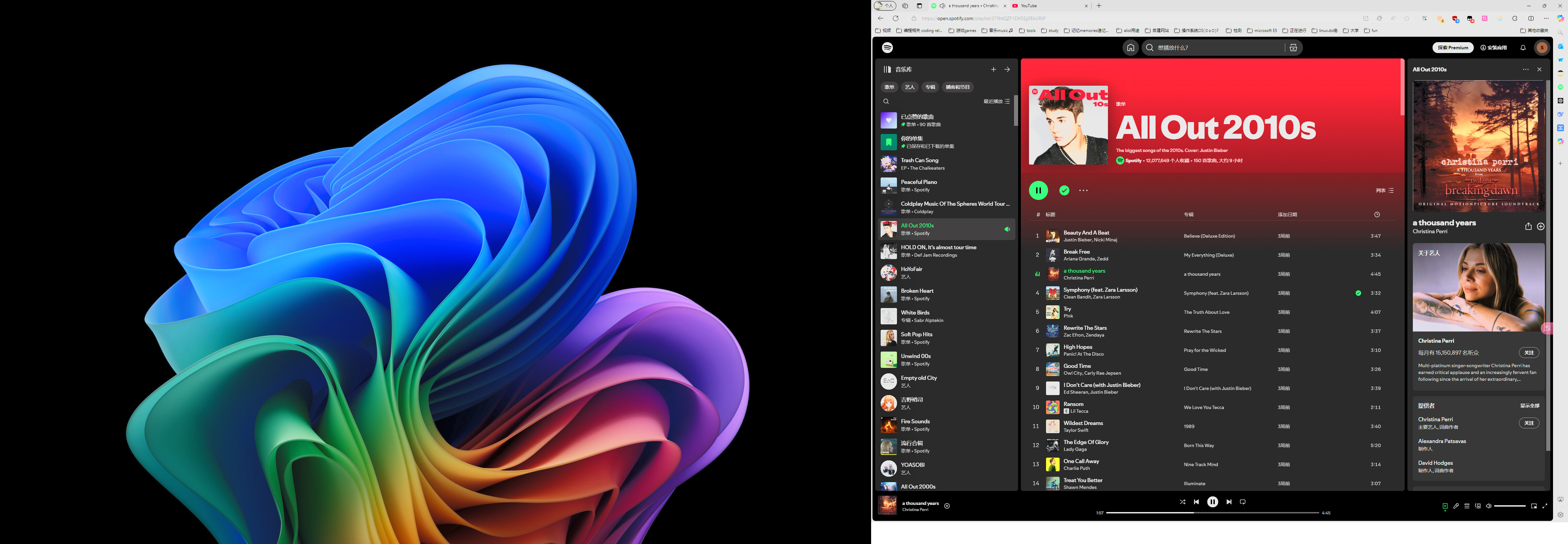This screenshot has height=544, width=1568.
Task: Toggle shuffle in the player bar
Action: coord(1182,502)
